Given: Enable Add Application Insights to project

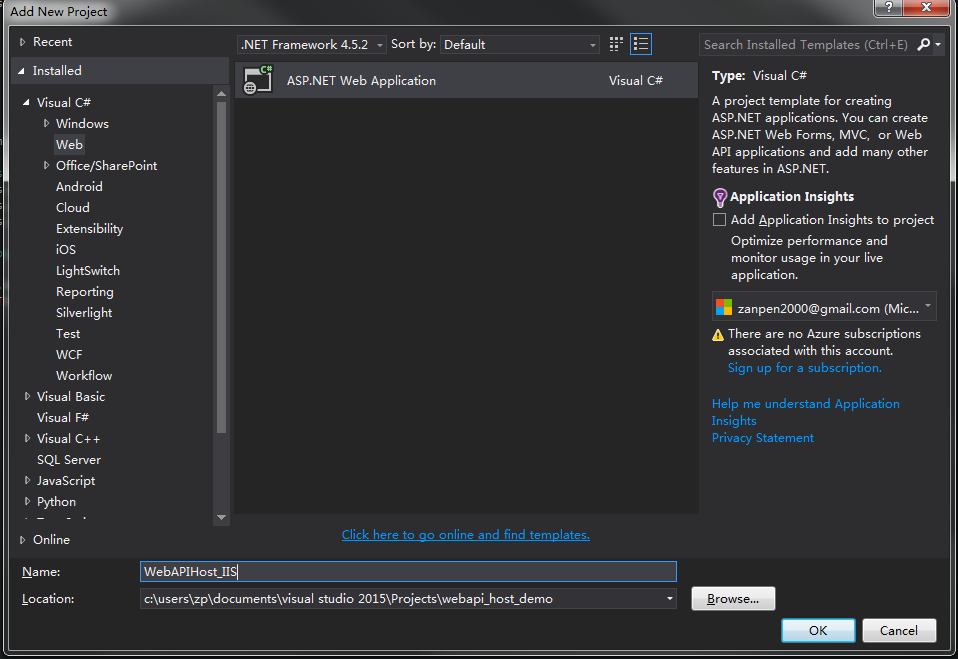Looking at the screenshot, I should [x=720, y=220].
